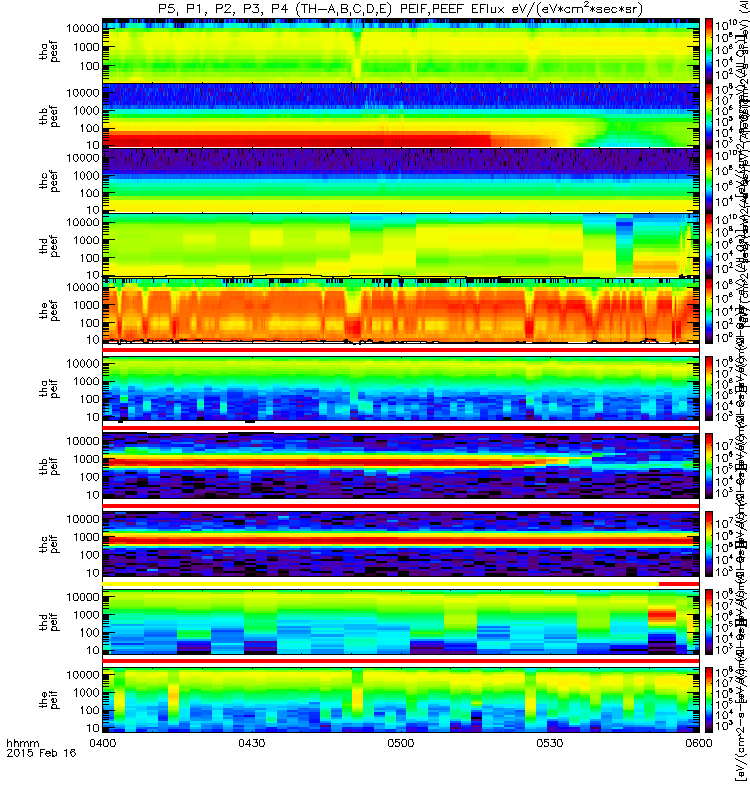Select the 'tha peef' panel label

pos(49,52)
